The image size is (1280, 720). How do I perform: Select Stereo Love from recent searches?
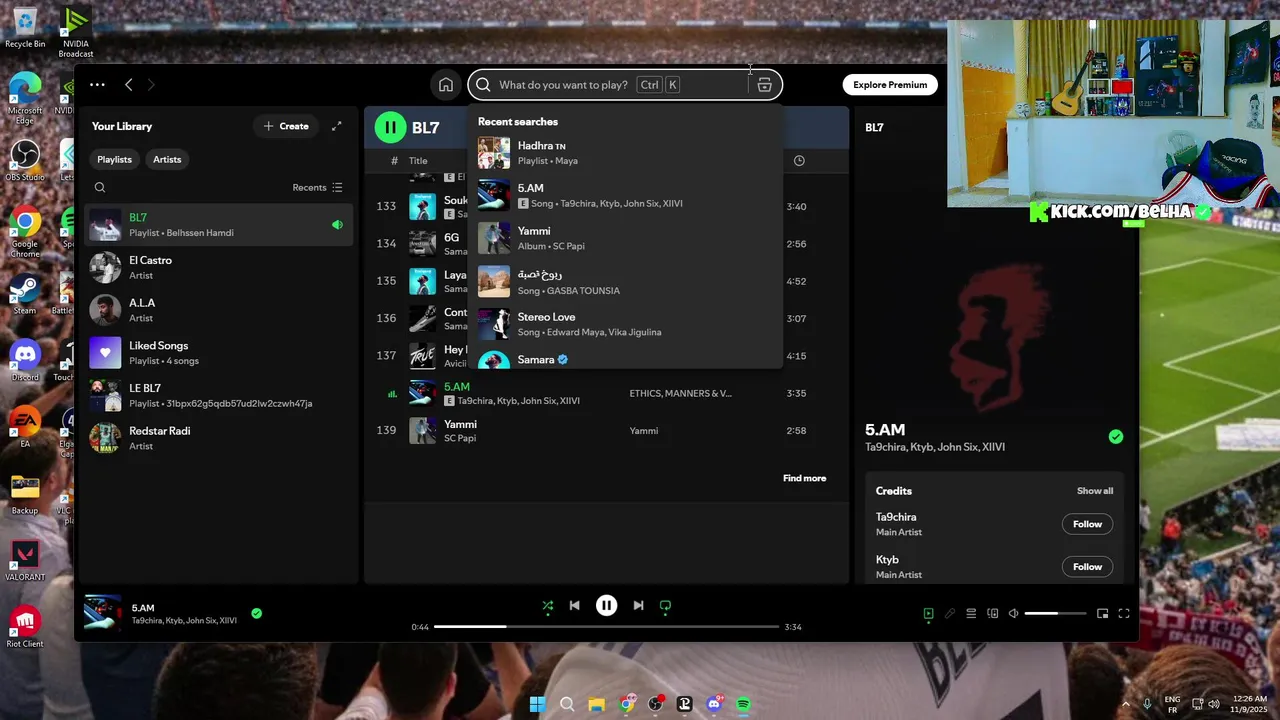tap(625, 324)
